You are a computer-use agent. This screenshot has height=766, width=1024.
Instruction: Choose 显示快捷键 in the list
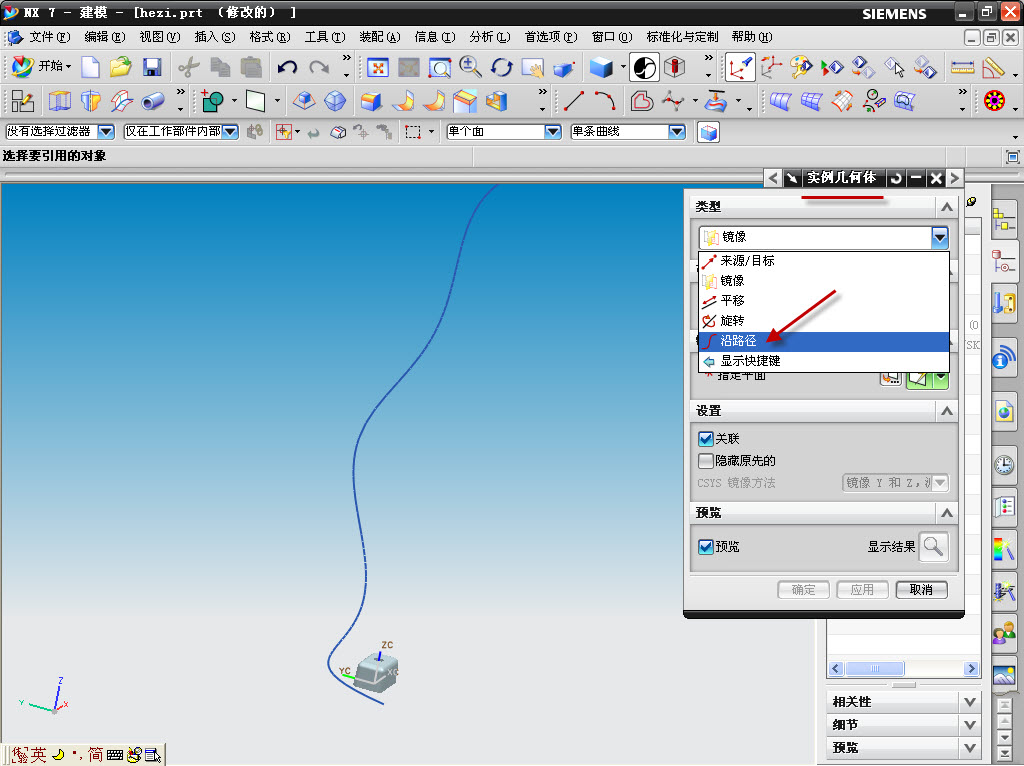point(824,360)
